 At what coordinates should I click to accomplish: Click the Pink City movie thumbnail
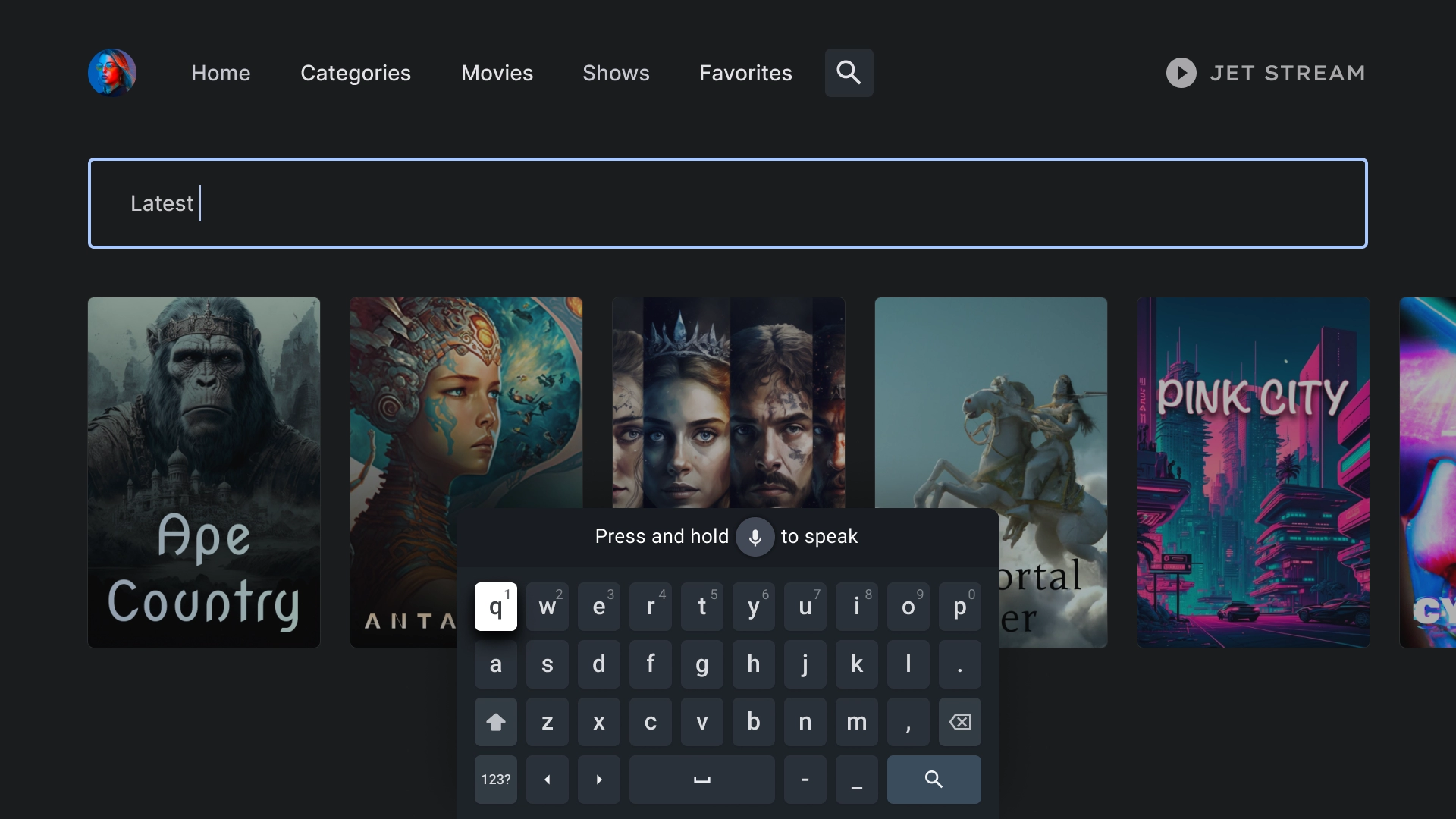coord(1253,471)
